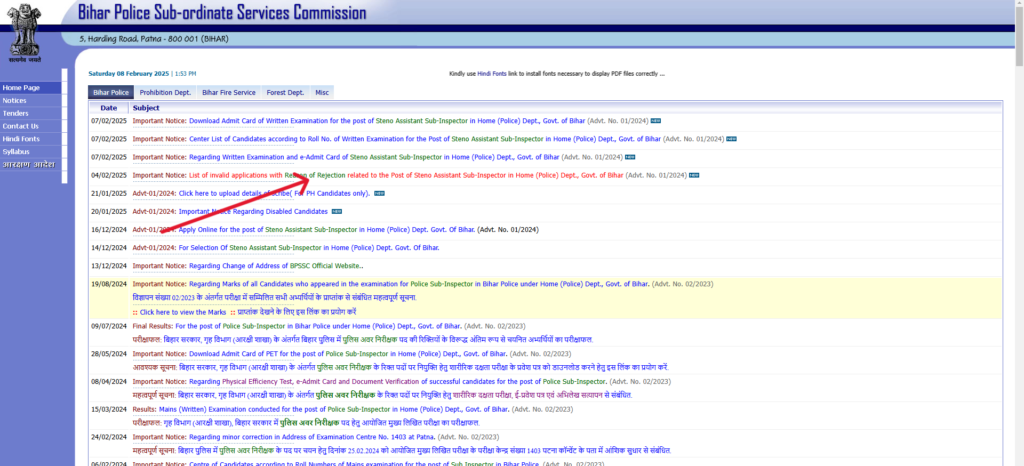The height and width of the screenshot is (466, 1024).
Task: Click 'new' icon beside Download Admit Card notice
Action: (656, 121)
